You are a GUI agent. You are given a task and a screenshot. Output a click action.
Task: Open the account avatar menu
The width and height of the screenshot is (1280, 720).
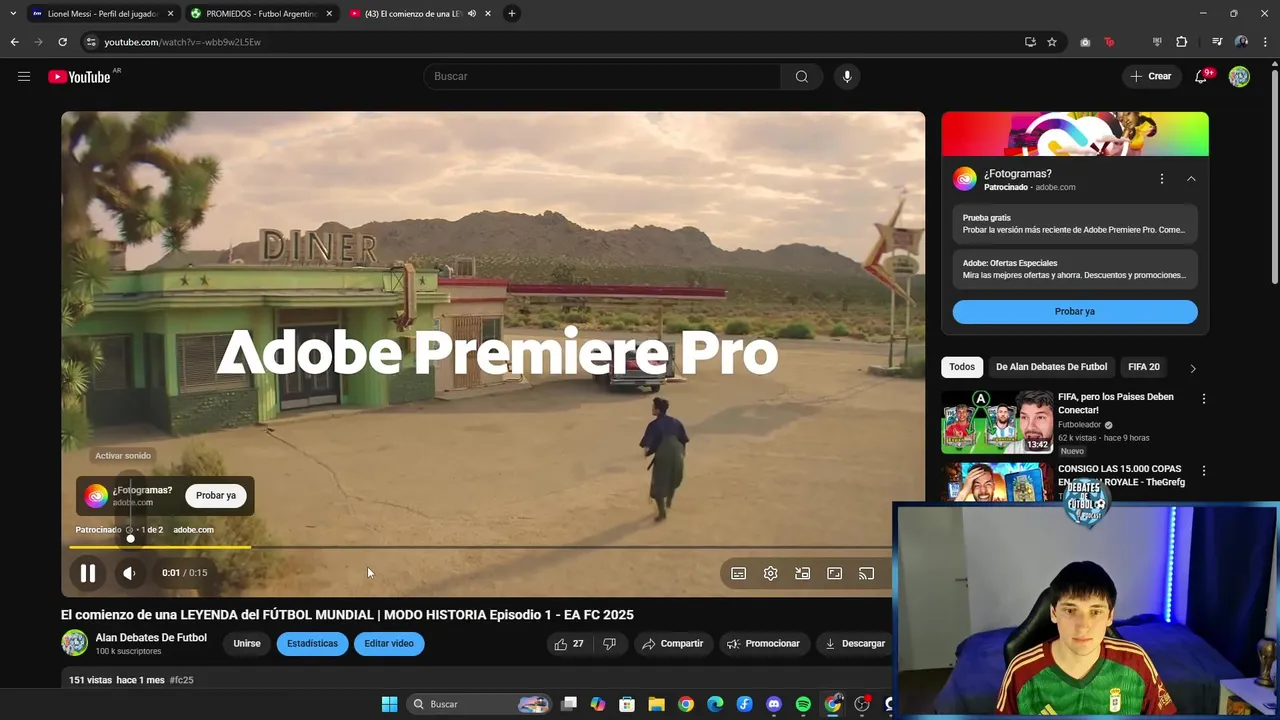coord(1239,76)
